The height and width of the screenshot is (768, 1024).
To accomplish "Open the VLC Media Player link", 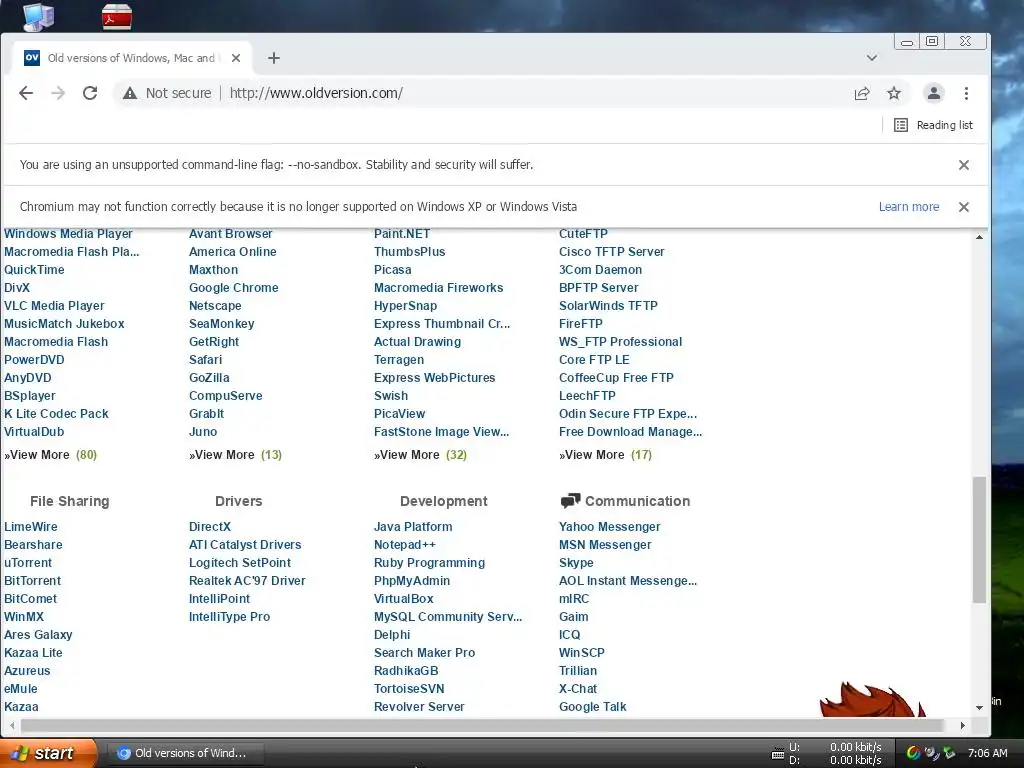I will coord(54,306).
